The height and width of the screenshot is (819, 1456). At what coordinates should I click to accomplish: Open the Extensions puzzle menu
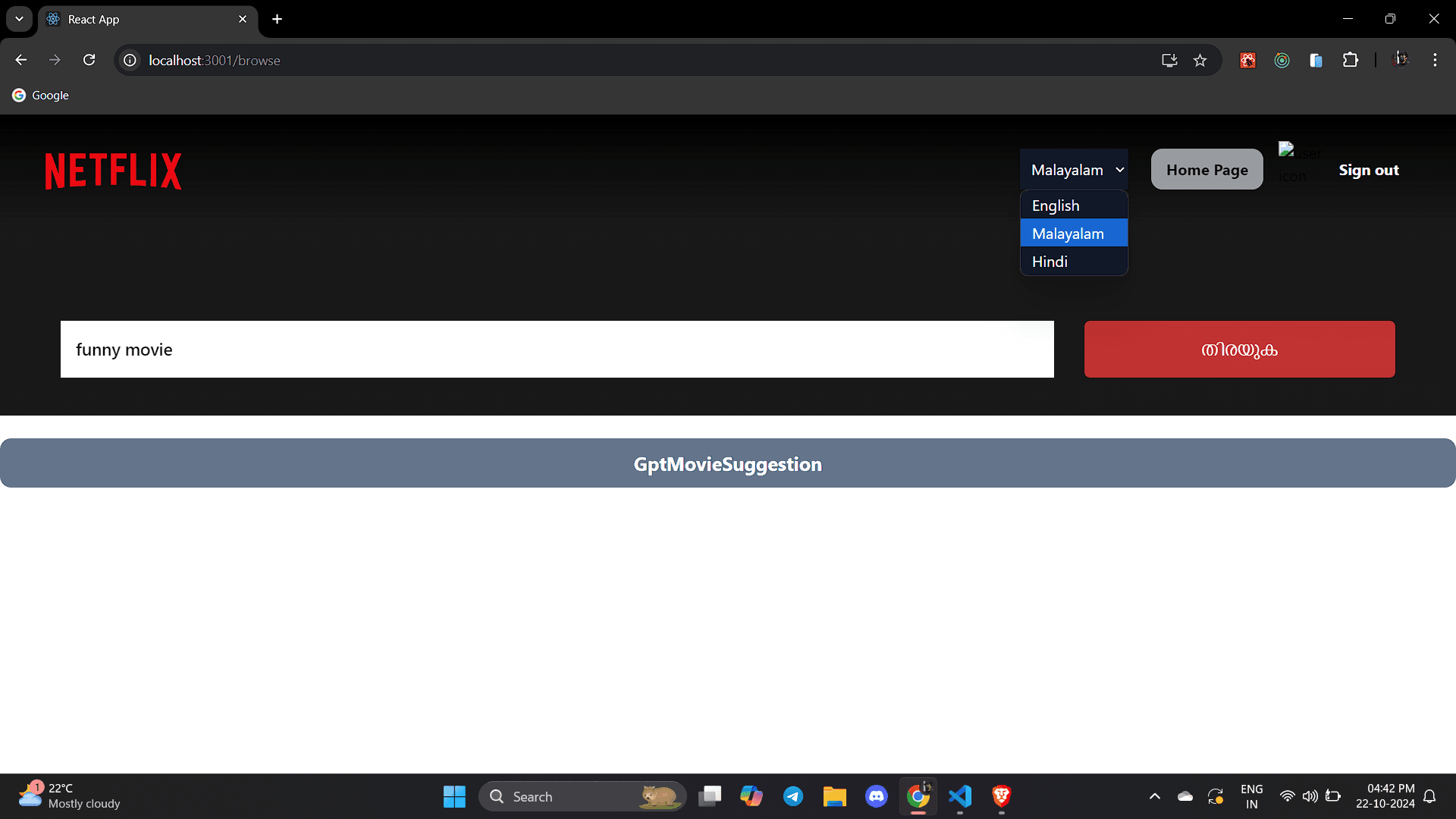click(1351, 60)
